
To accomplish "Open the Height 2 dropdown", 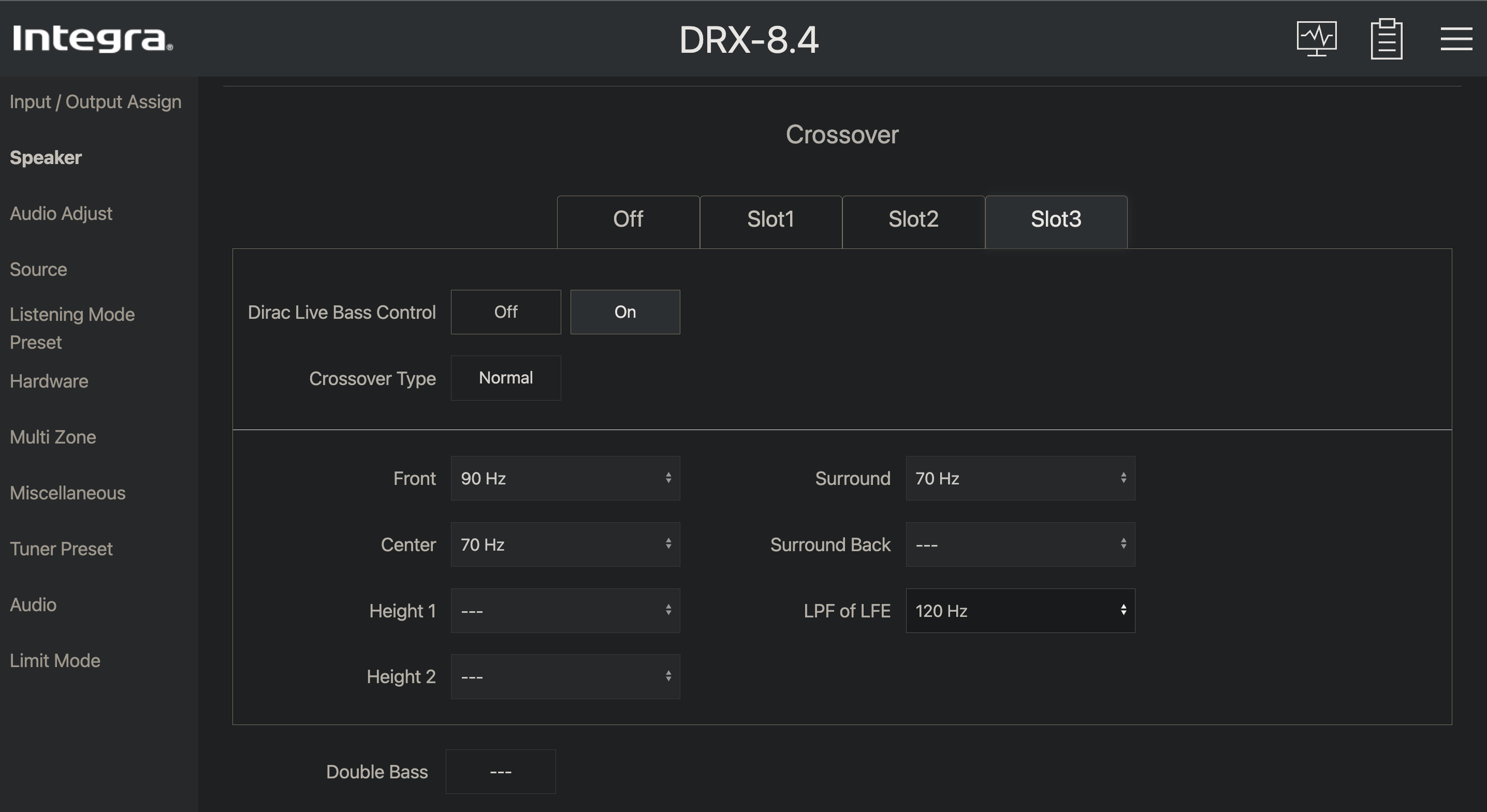I will [565, 676].
